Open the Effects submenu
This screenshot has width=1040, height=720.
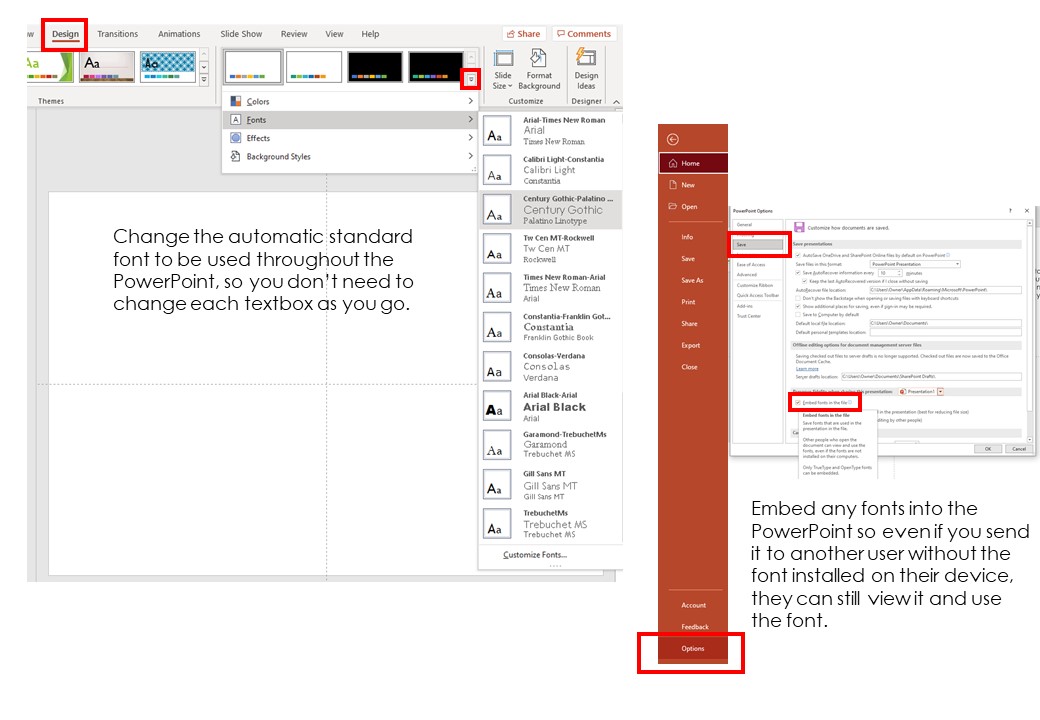[350, 138]
